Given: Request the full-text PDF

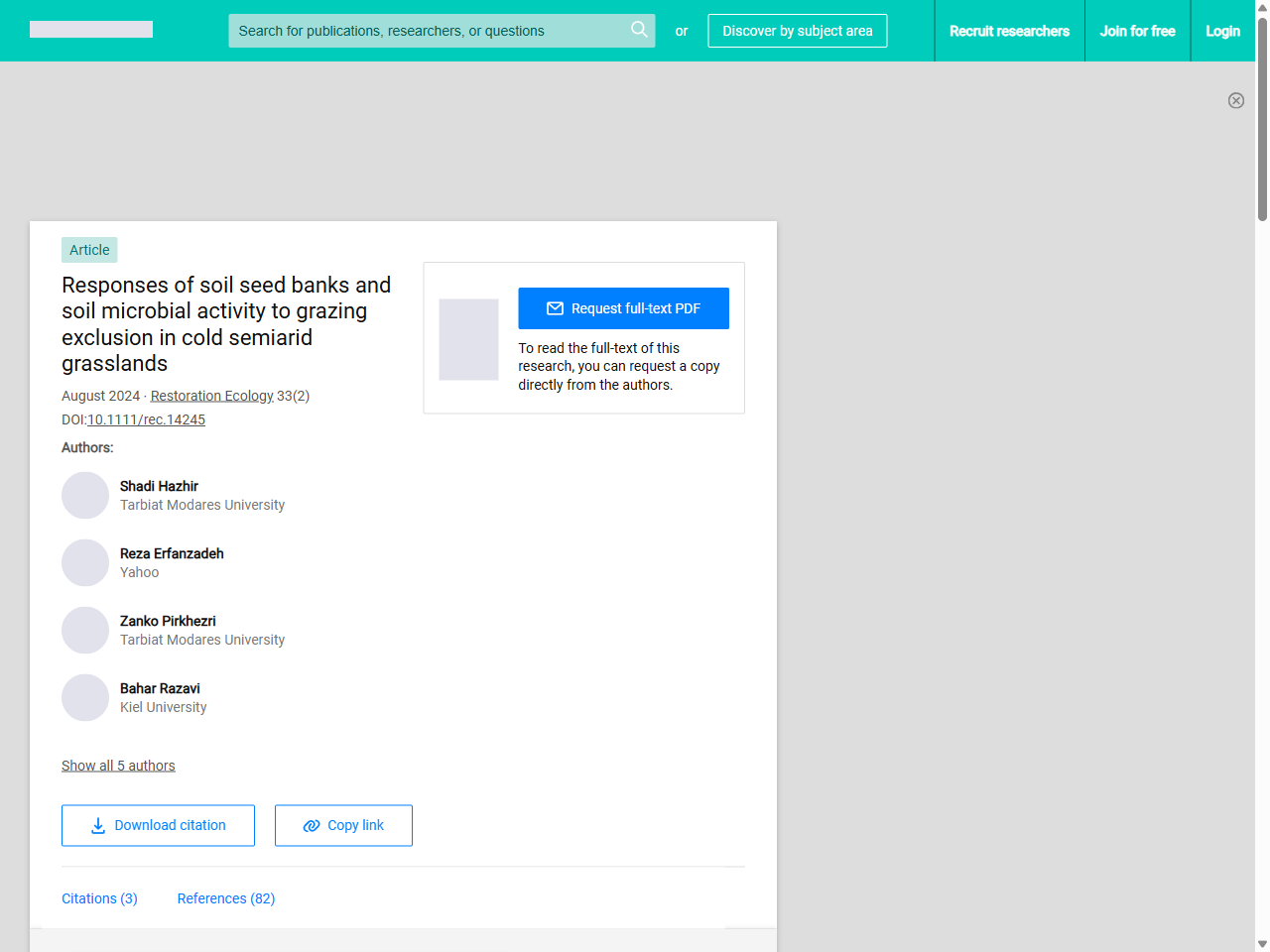Looking at the screenshot, I should point(623,308).
